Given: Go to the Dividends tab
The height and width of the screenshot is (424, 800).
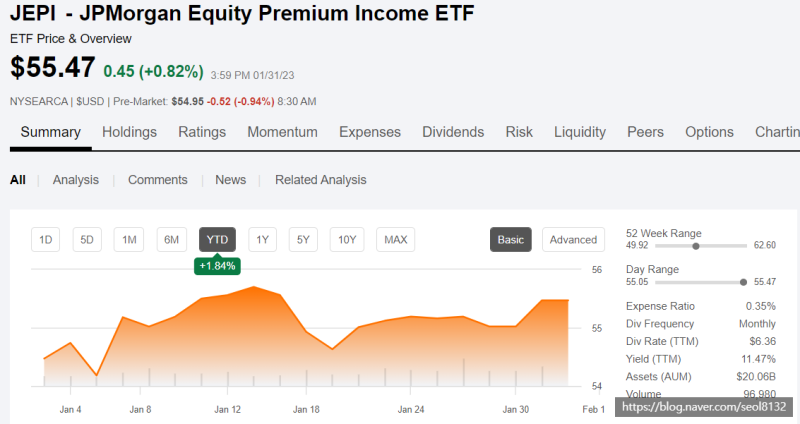Looking at the screenshot, I should click(x=453, y=132).
